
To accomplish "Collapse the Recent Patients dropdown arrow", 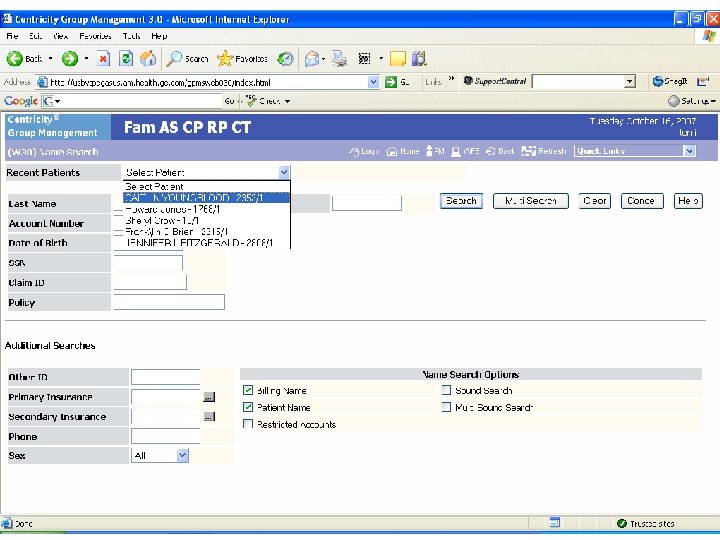I will pos(284,172).
